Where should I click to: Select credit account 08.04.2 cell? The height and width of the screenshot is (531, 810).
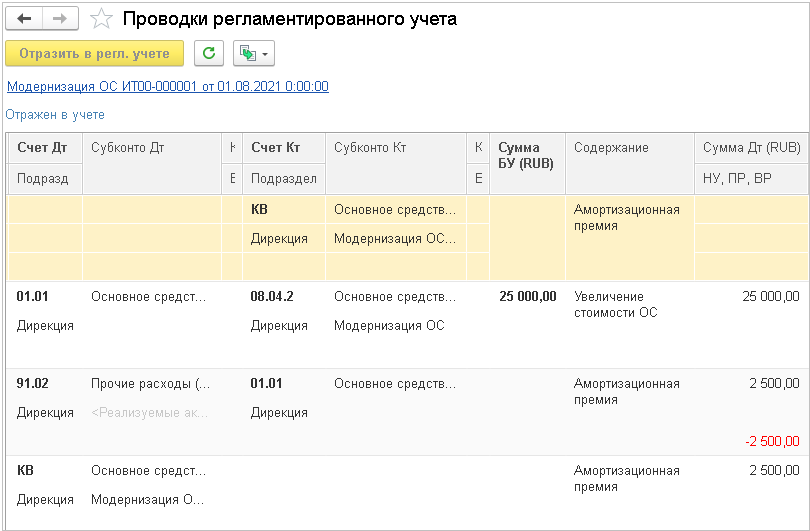272,296
